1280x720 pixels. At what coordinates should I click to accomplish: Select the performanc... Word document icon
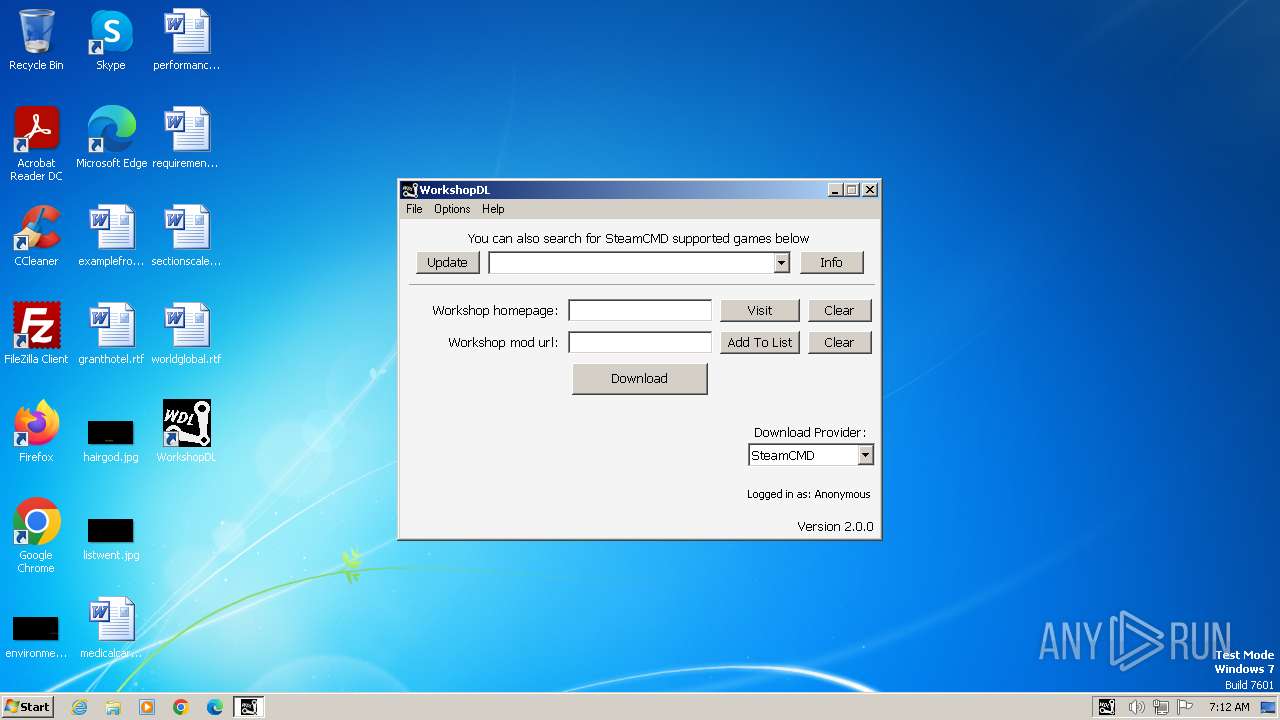186,40
